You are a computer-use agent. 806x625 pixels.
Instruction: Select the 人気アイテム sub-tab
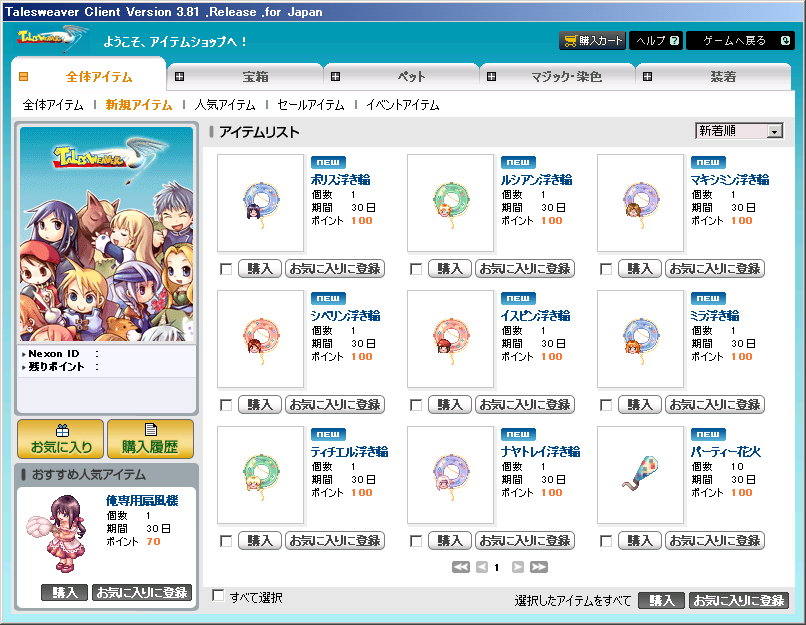tap(225, 104)
